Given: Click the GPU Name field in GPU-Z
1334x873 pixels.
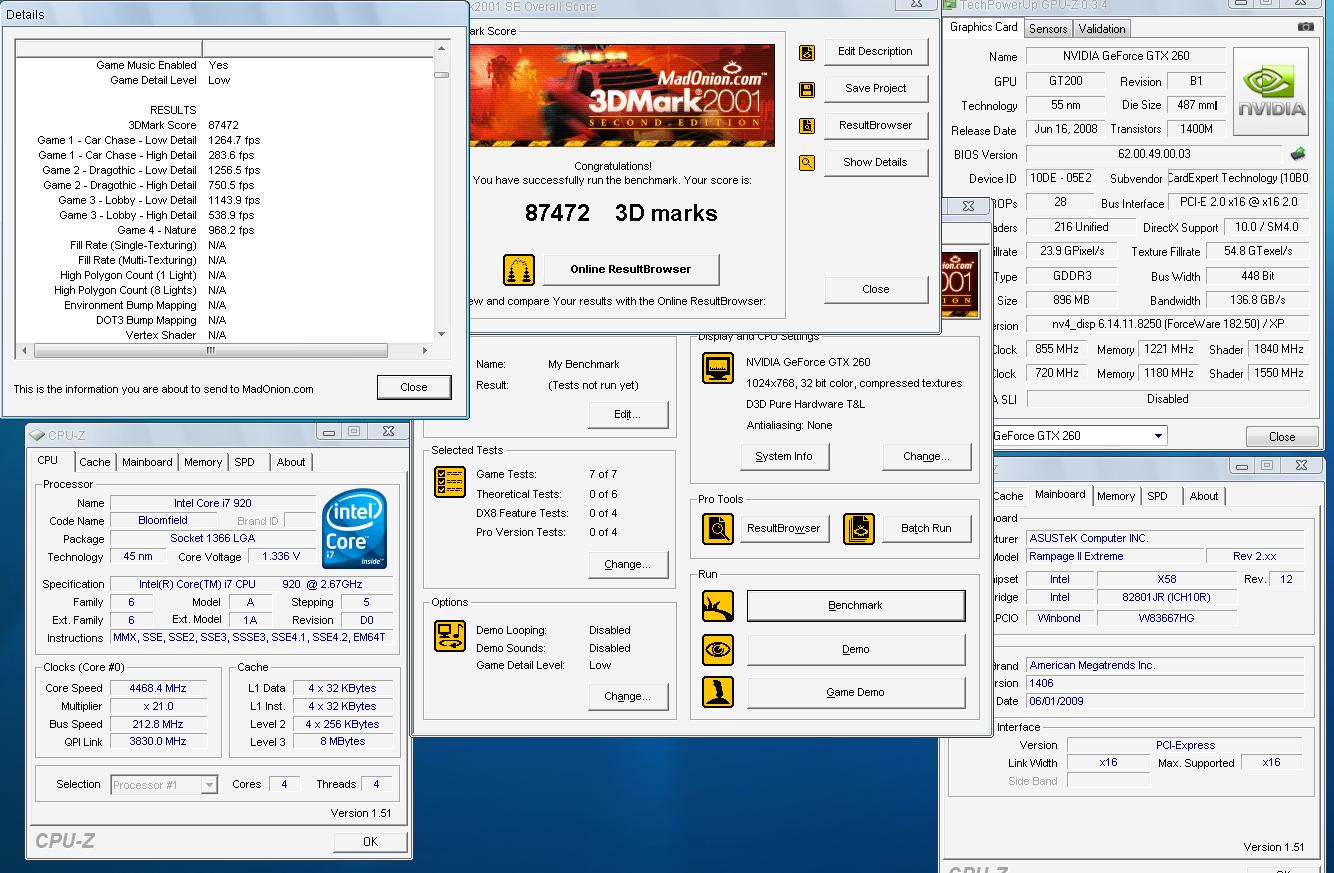Looking at the screenshot, I should (1124, 56).
